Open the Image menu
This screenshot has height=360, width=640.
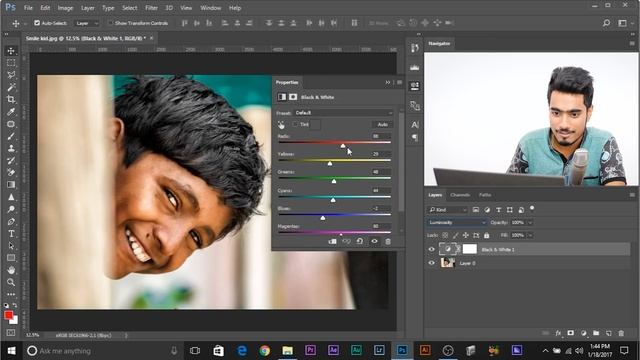coord(65,8)
